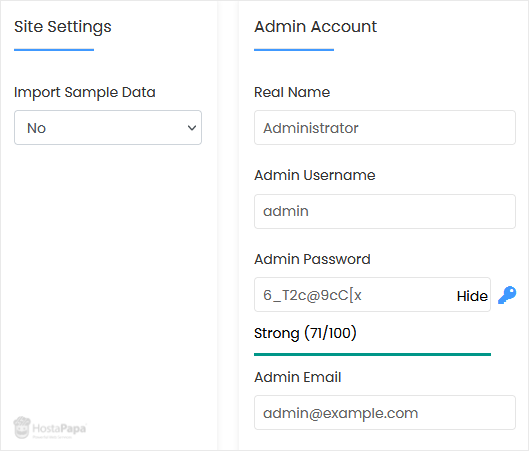Click the Admin Email label

tap(298, 377)
